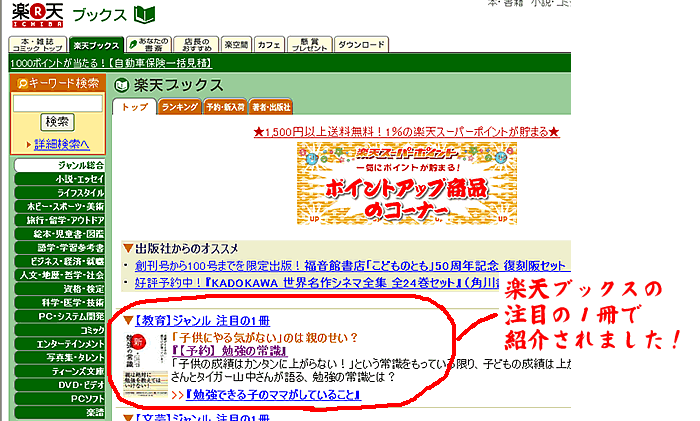Select the エンターテインメント genre

pos(60,344)
